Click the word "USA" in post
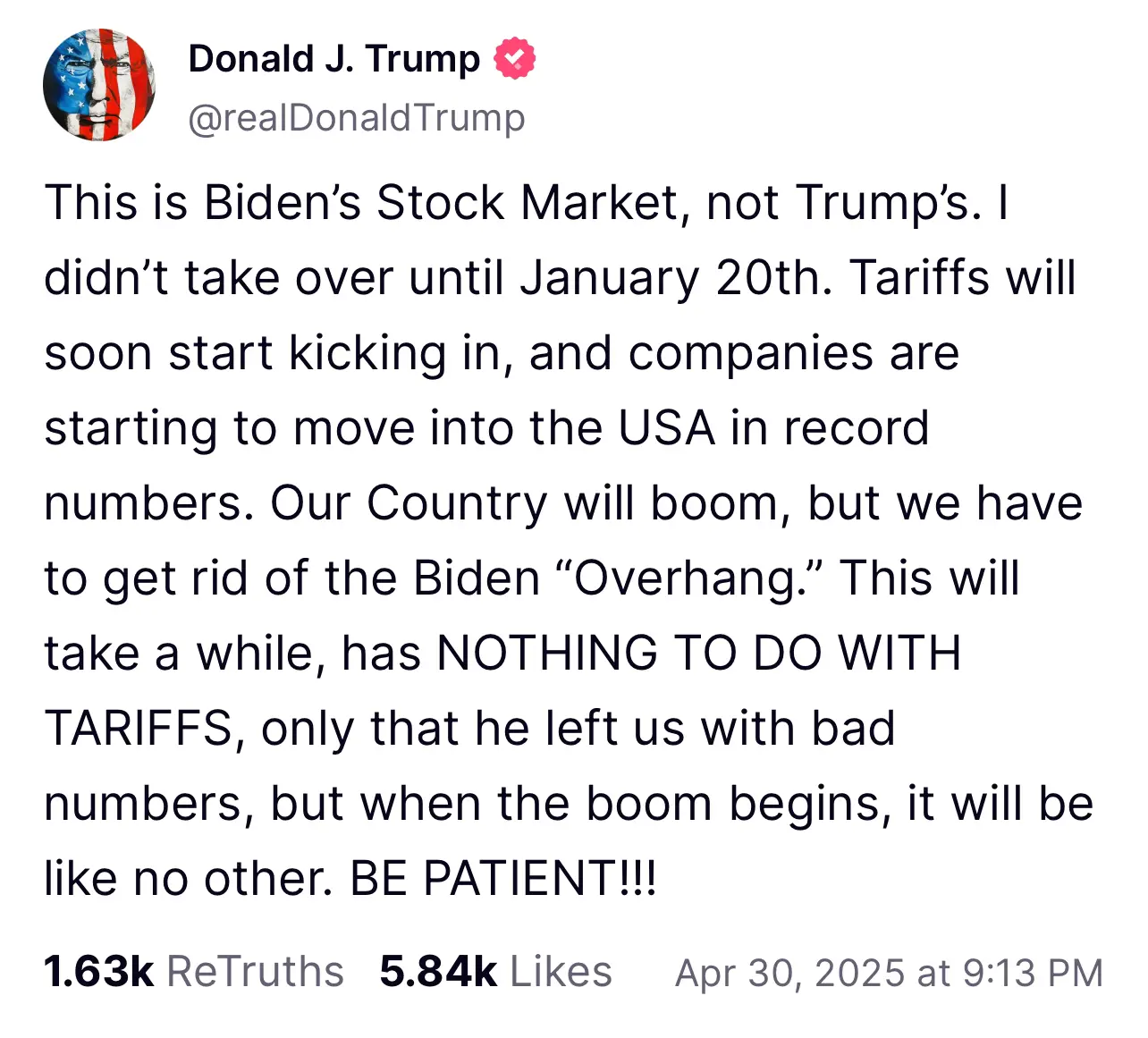1148x1038 pixels. [667, 427]
